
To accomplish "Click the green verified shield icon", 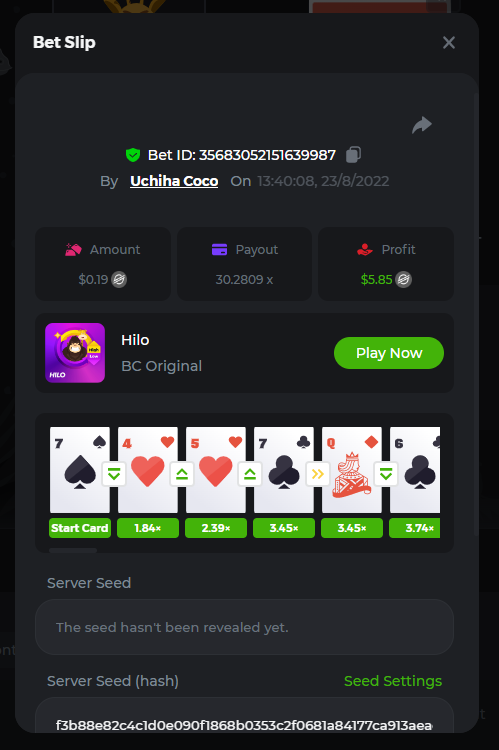I will (x=133, y=155).
